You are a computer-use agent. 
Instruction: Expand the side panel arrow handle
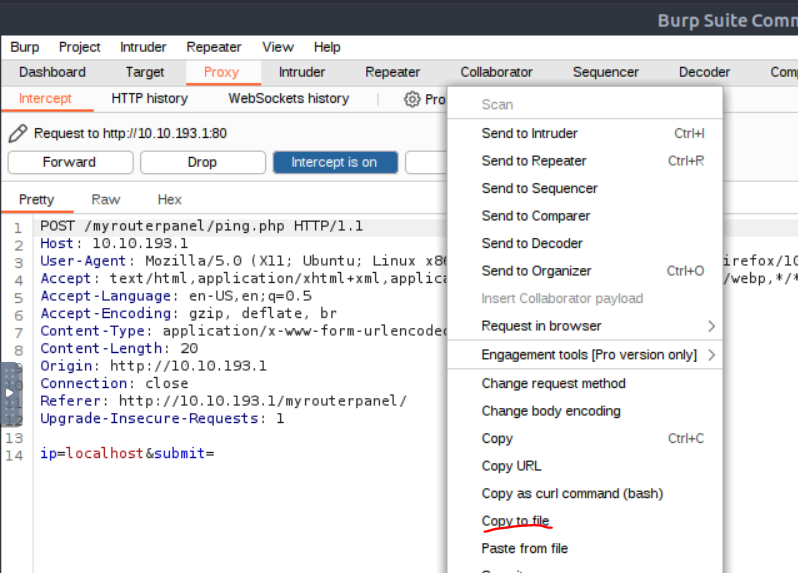pos(10,393)
